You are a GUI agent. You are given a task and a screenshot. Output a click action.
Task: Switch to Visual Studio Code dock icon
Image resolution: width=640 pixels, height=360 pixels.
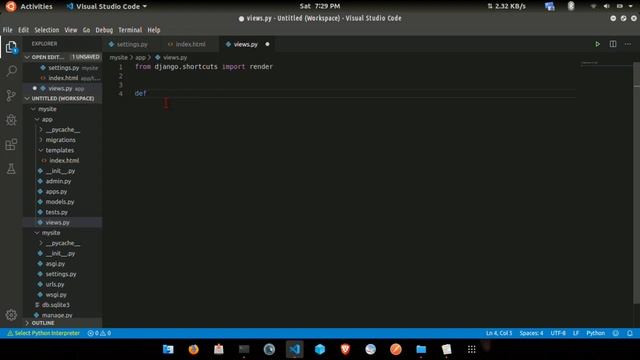point(295,349)
